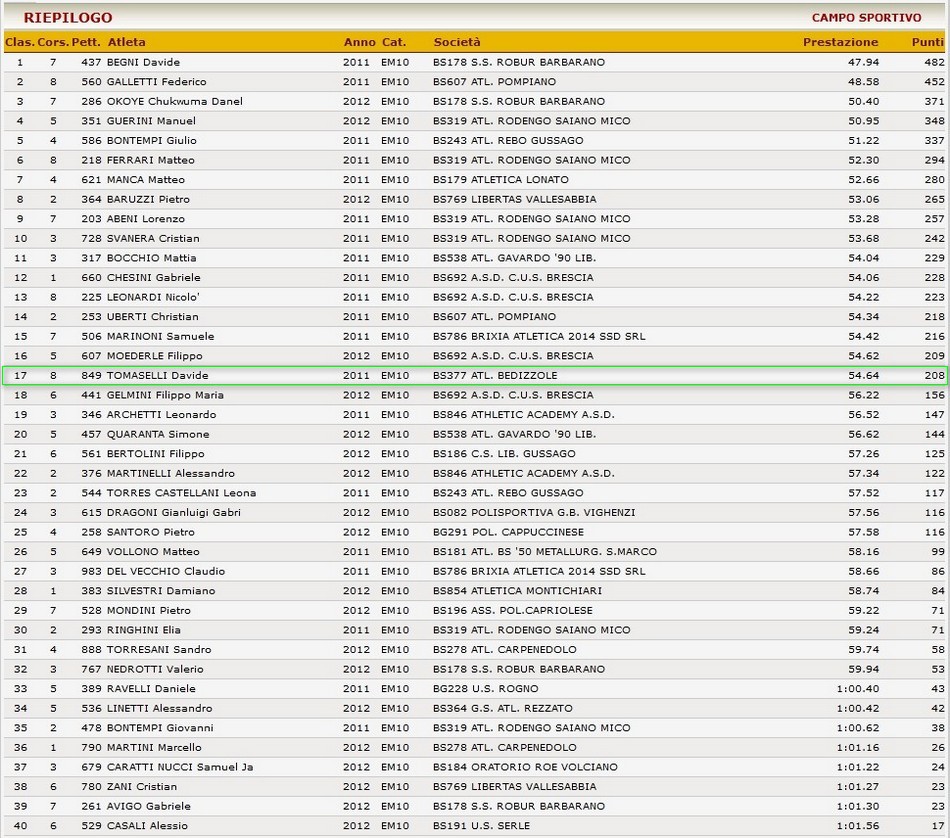The width and height of the screenshot is (950, 838).
Task: Select athlete LEONARDI Nicolo'
Action: [153, 298]
